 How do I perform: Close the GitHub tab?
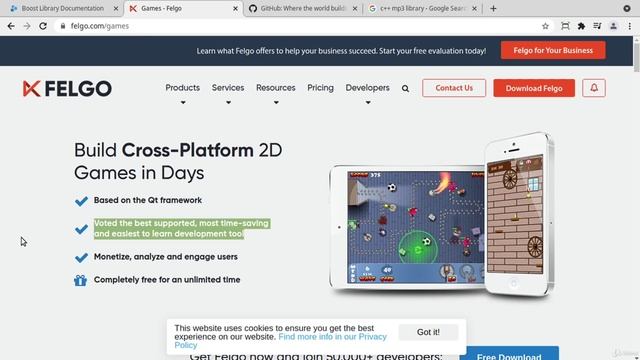pos(355,8)
